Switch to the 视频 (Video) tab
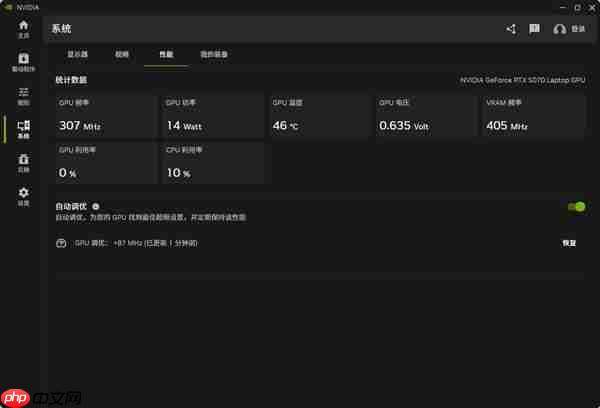Screen dimensions: 600x408 [x=122, y=54]
